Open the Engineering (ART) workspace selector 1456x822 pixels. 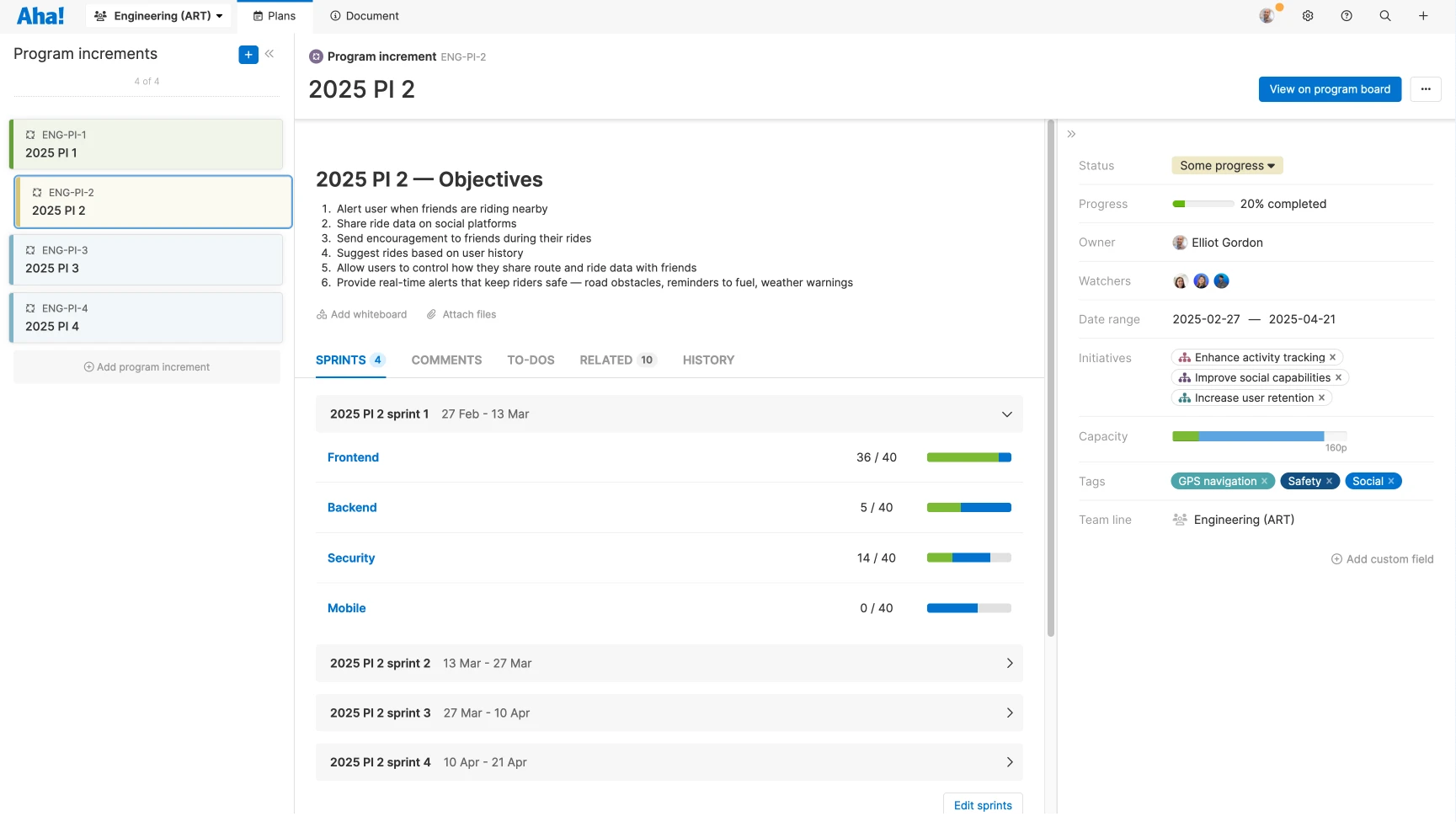(x=157, y=15)
